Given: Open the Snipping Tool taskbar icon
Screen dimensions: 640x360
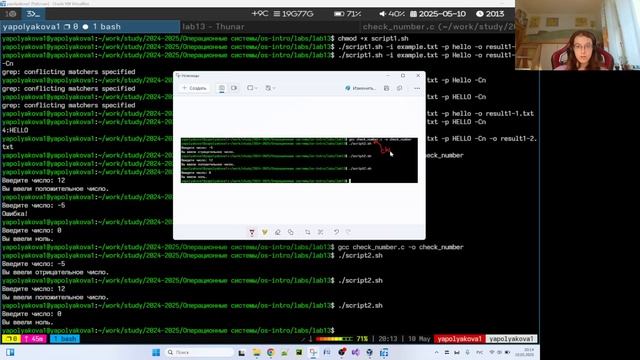Looking at the screenshot, I should [x=313, y=352].
